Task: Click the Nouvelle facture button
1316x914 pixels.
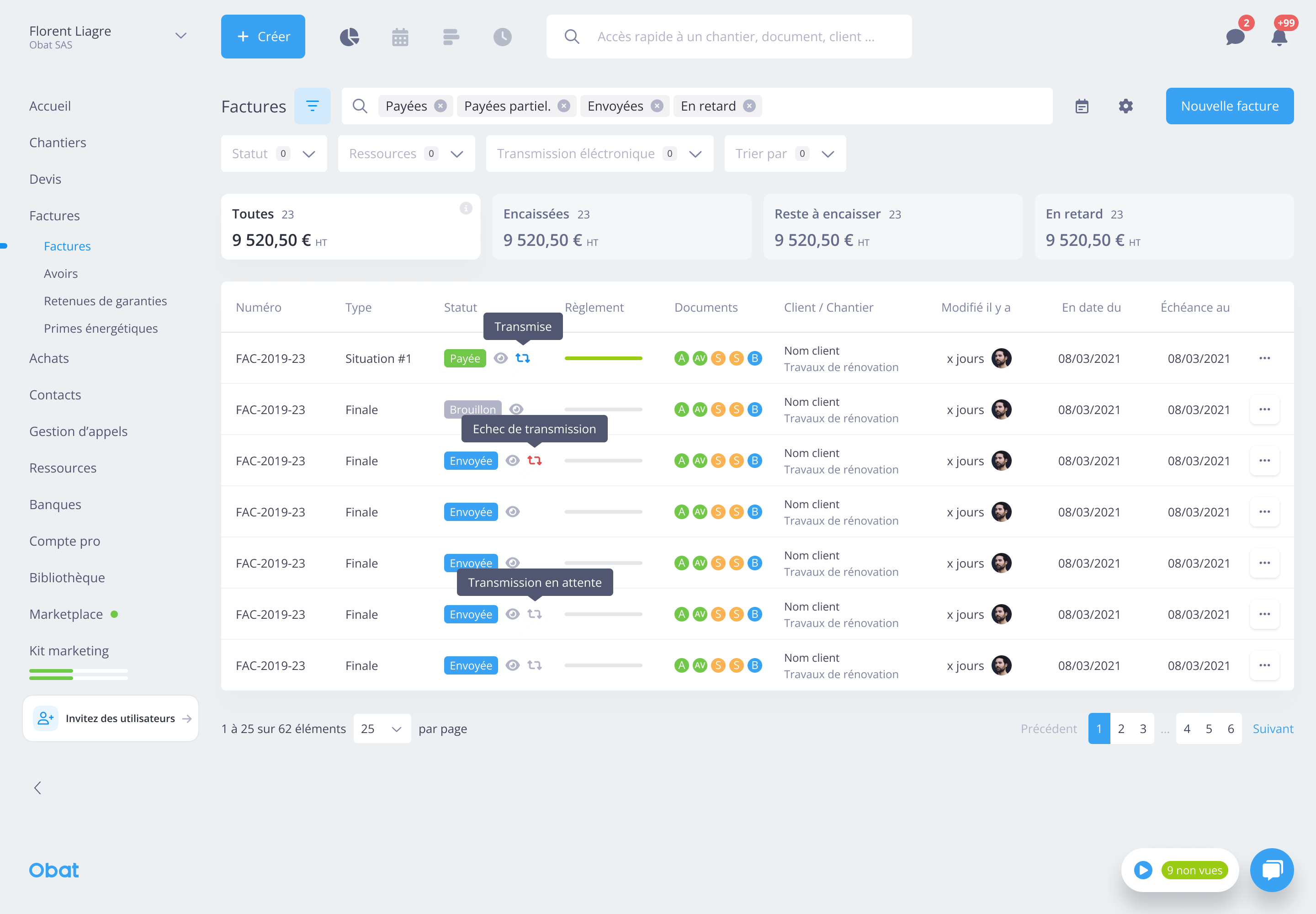Action: point(1229,106)
